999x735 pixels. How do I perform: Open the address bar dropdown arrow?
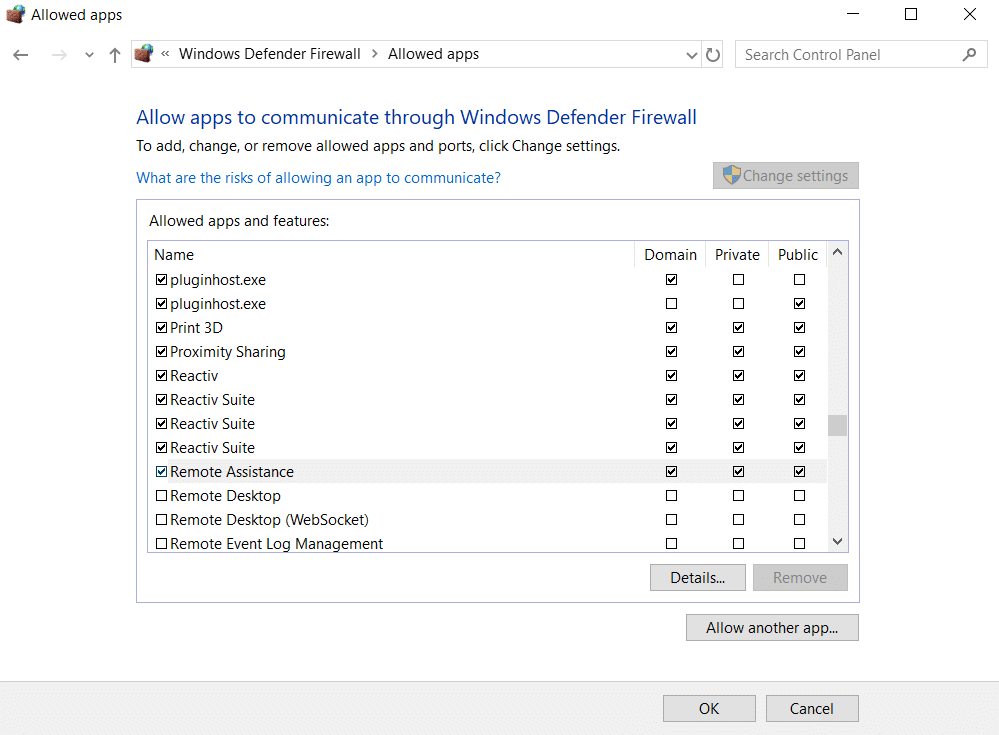(x=692, y=54)
